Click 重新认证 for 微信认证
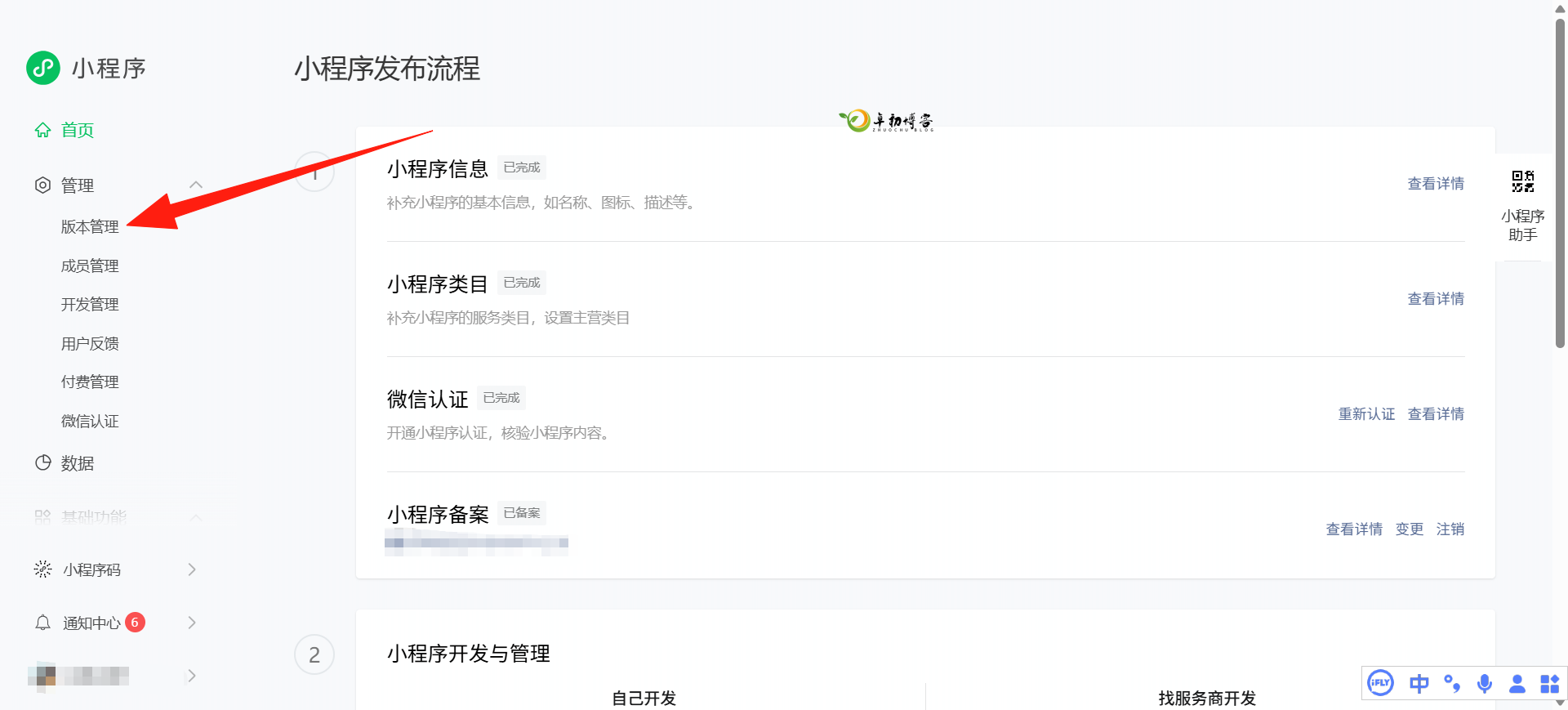Viewport: 1568px width, 710px height. [x=1366, y=413]
